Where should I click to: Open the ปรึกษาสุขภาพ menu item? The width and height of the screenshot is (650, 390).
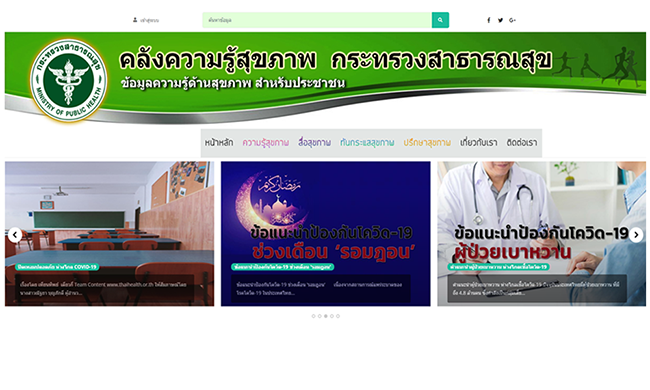[x=427, y=143]
